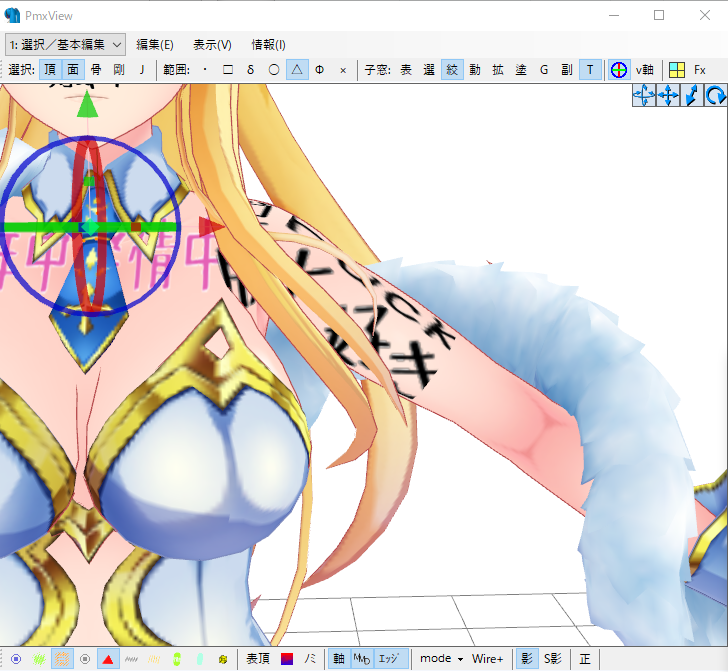Toggle the gray stripes display icon
The height and width of the screenshot is (672, 728).
click(131, 659)
